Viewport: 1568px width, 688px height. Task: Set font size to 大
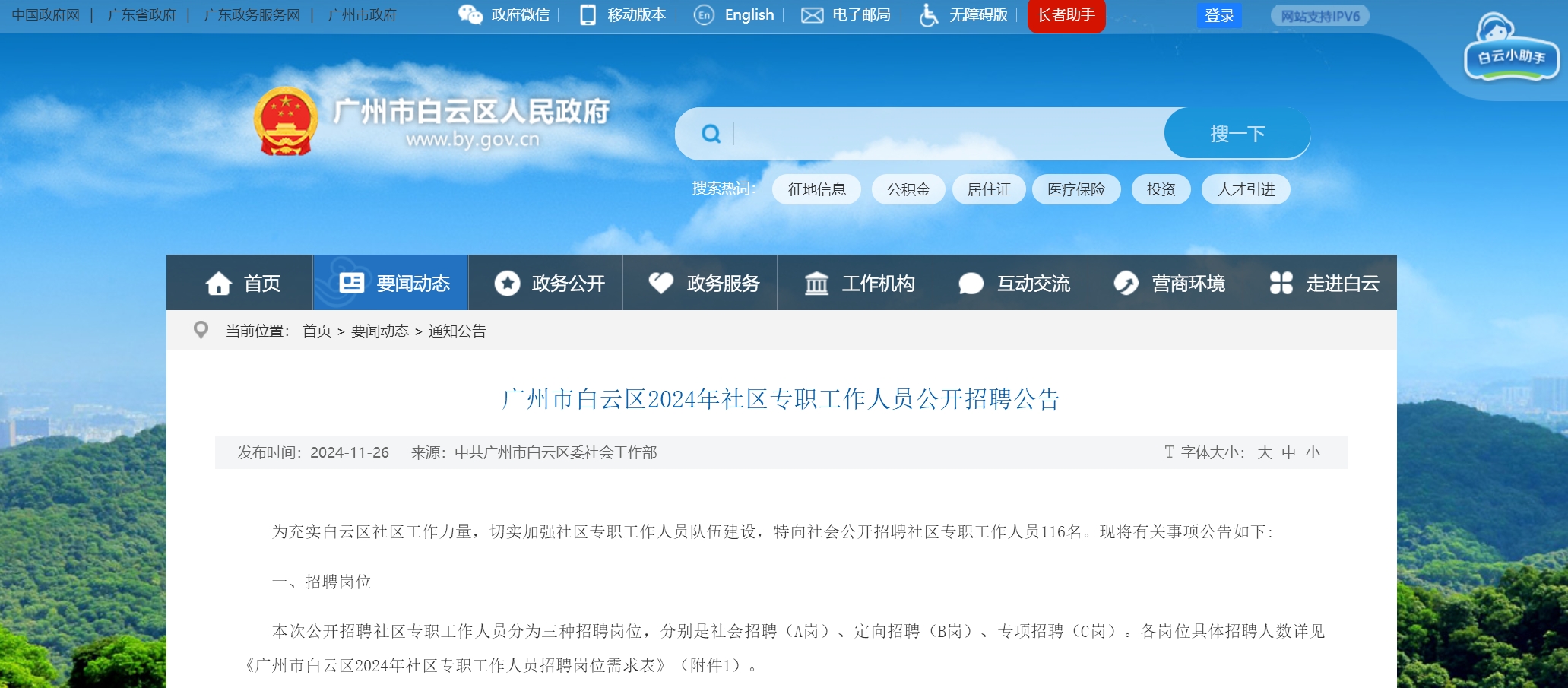[x=1264, y=453]
